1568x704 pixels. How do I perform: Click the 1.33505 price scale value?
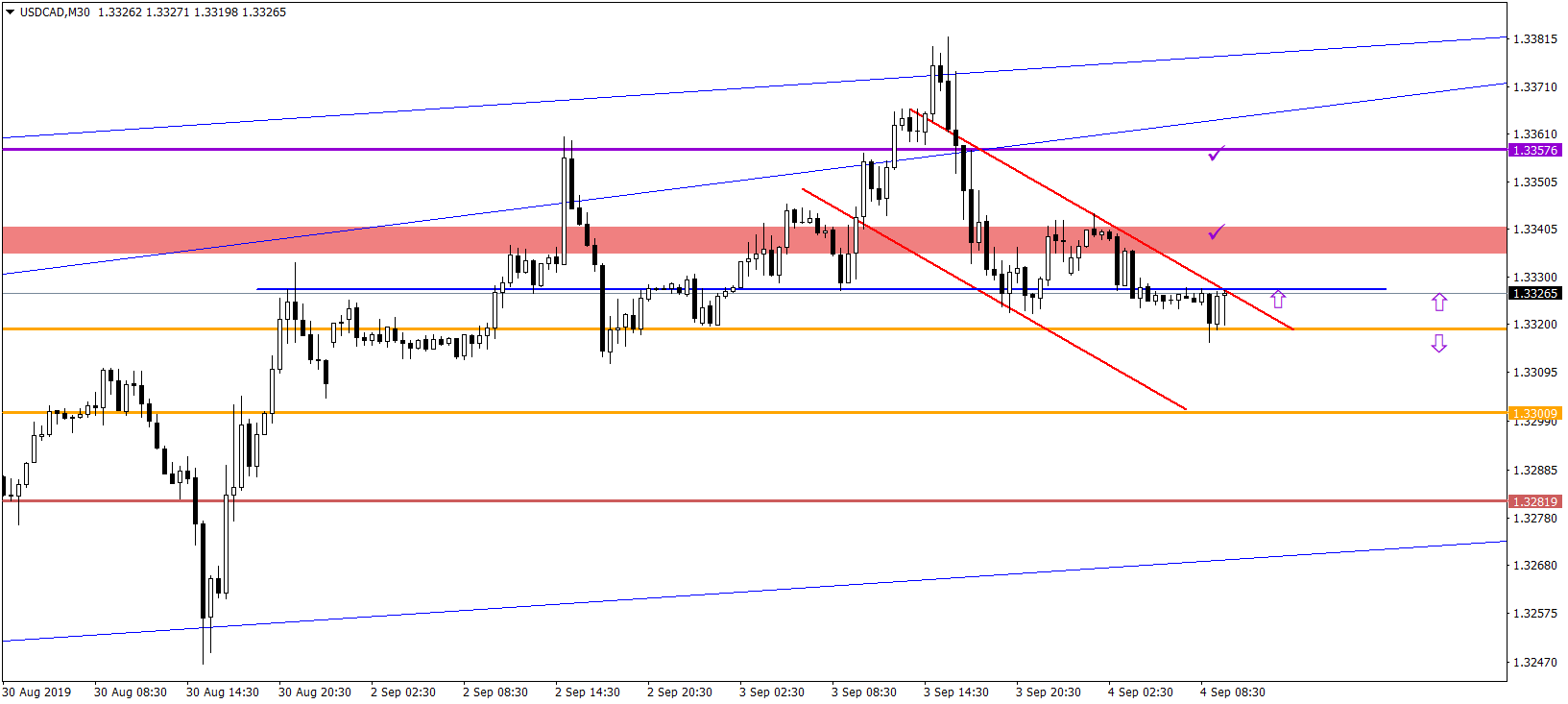[x=1534, y=182]
